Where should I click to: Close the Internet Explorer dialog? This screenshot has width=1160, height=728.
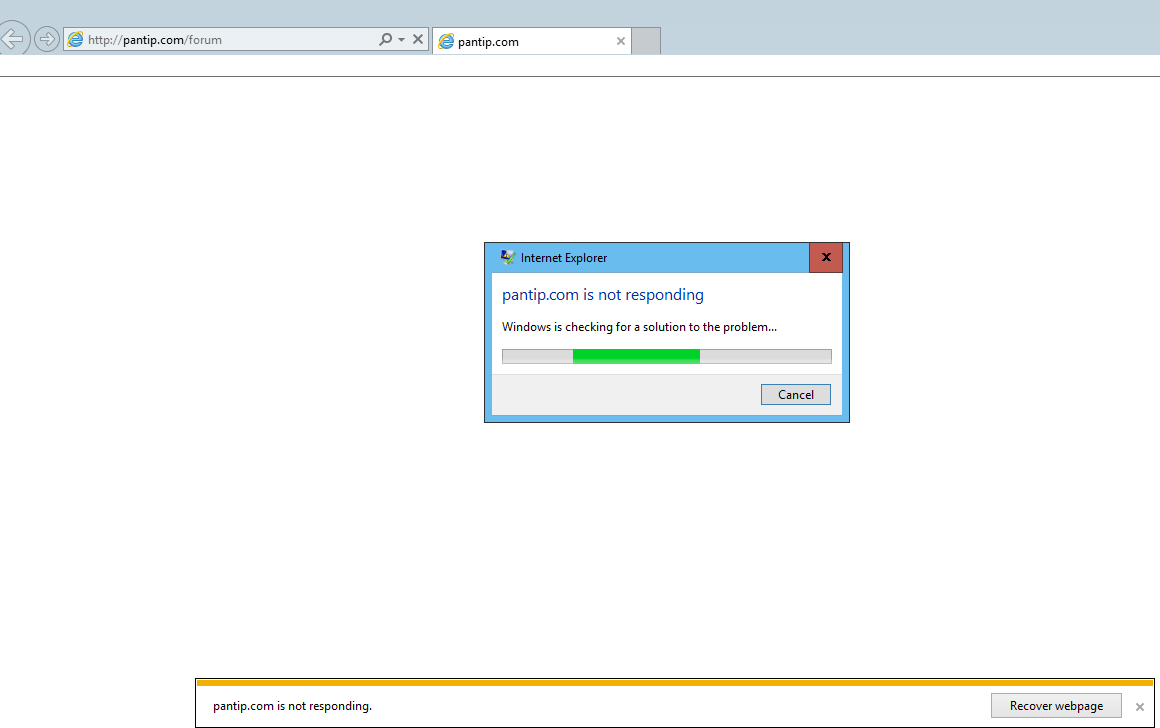tap(826, 257)
